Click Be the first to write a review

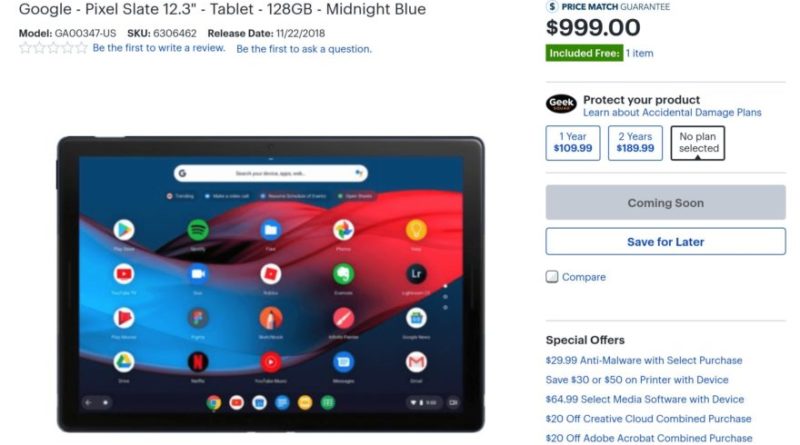159,48
